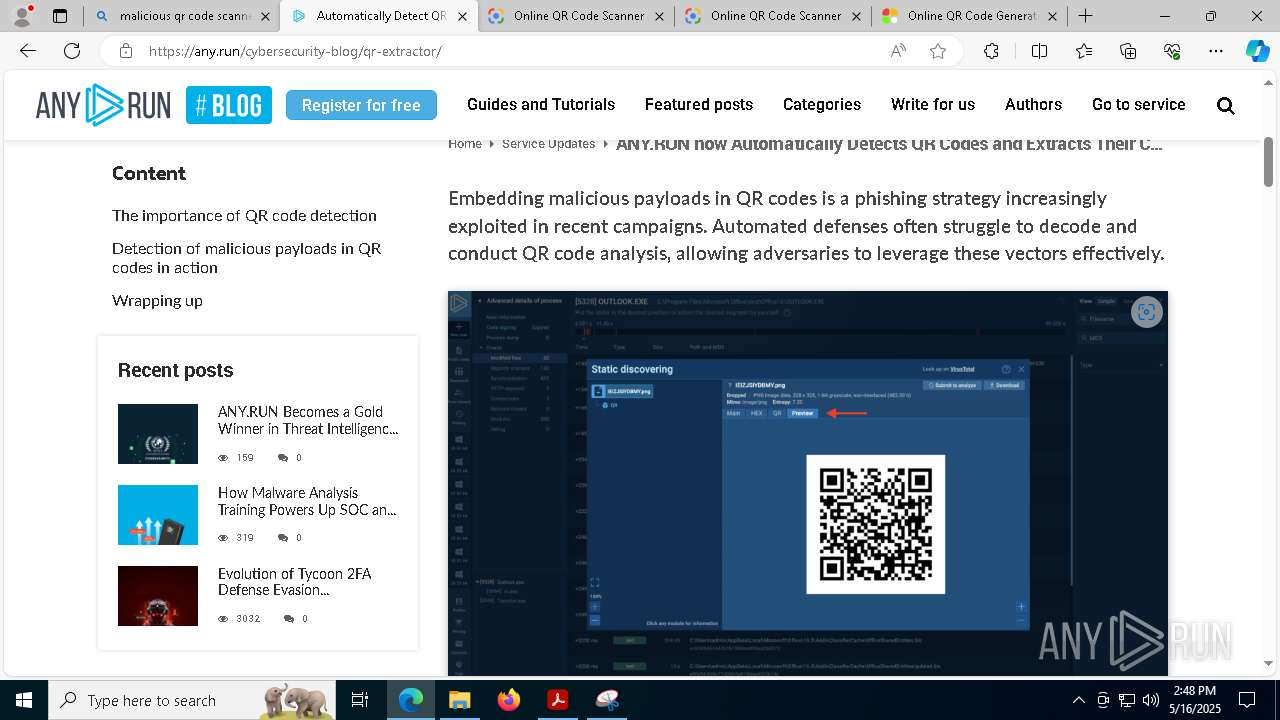Go to Home breadcrumb
Image resolution: width=1280 pixels, height=720 pixels.
[x=465, y=144]
